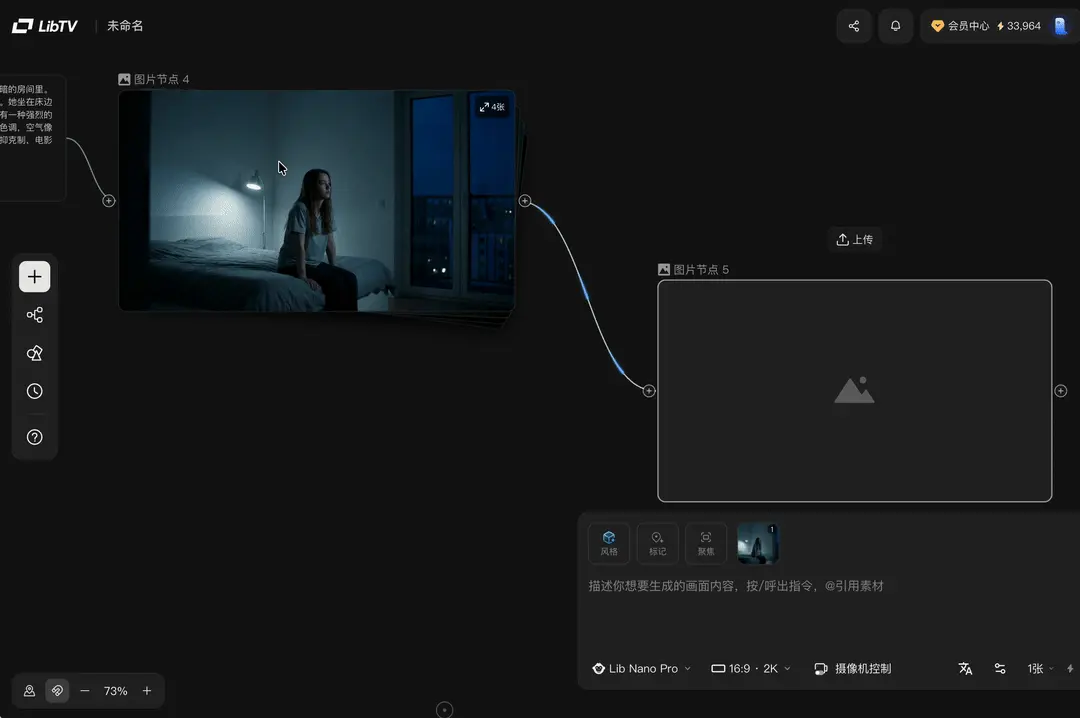Select the 风格 (Style) icon in prompt panel
Image resolution: width=1080 pixels, height=718 pixels.
coord(608,543)
